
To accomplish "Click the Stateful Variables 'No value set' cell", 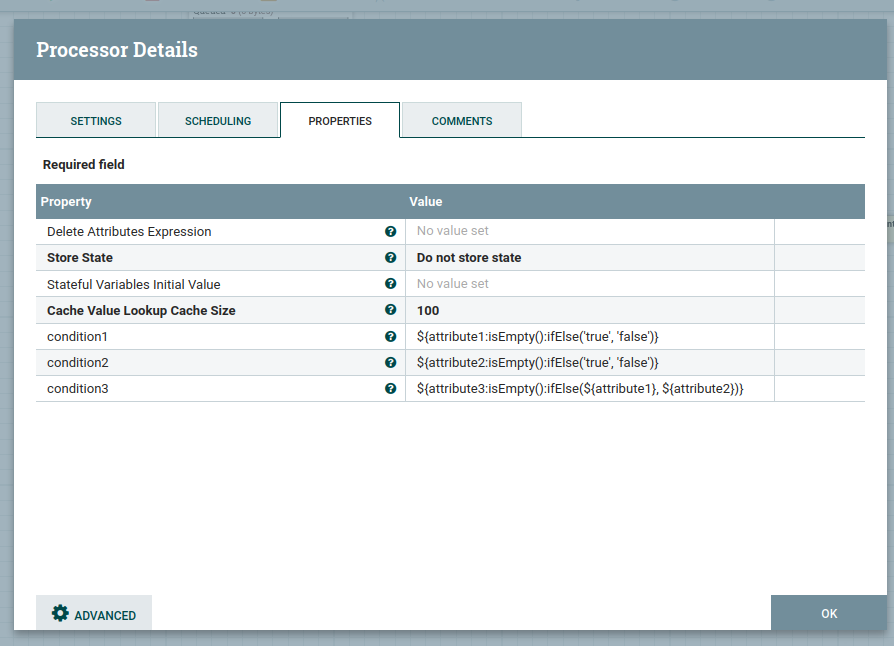I will 453,284.
